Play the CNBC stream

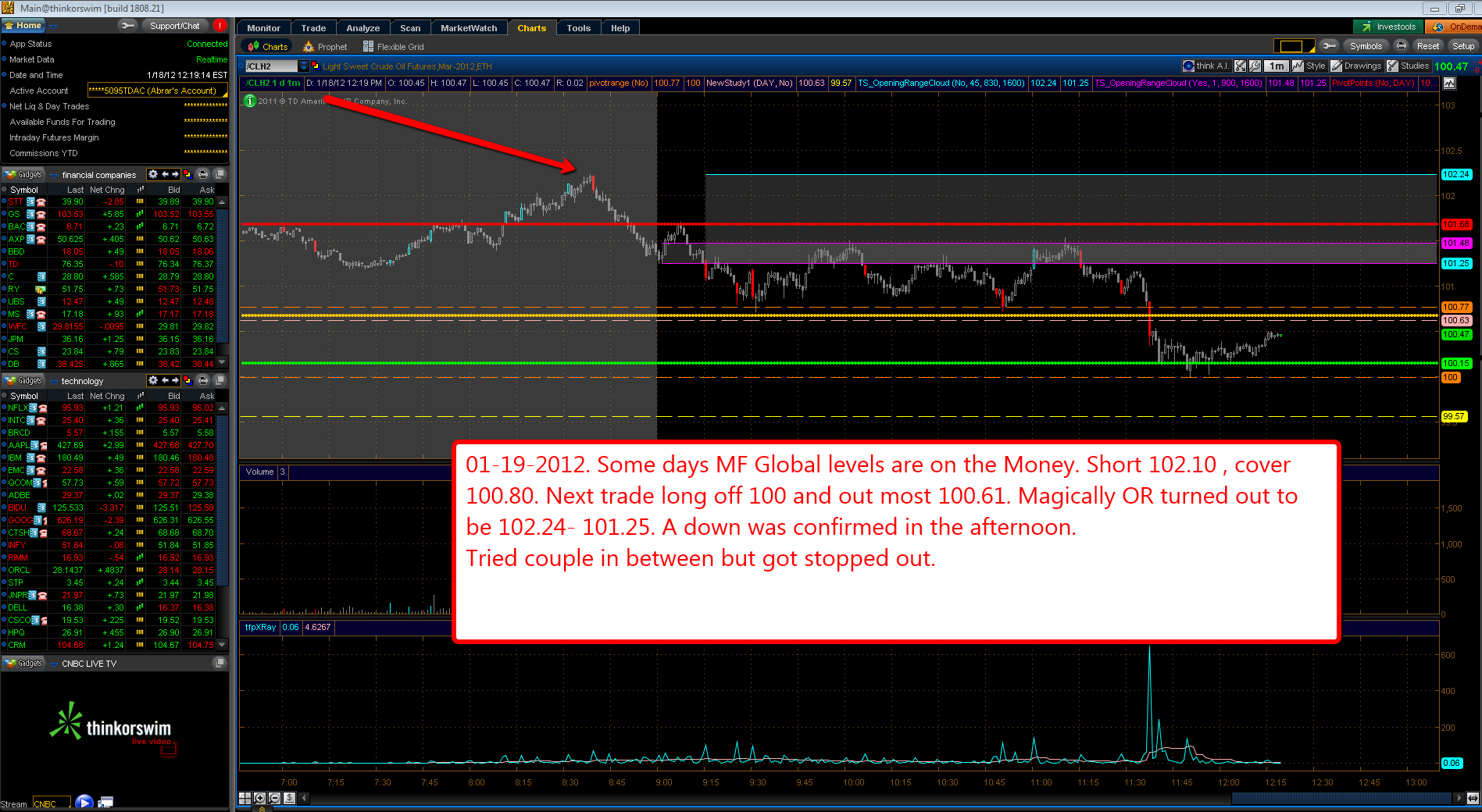click(x=84, y=803)
